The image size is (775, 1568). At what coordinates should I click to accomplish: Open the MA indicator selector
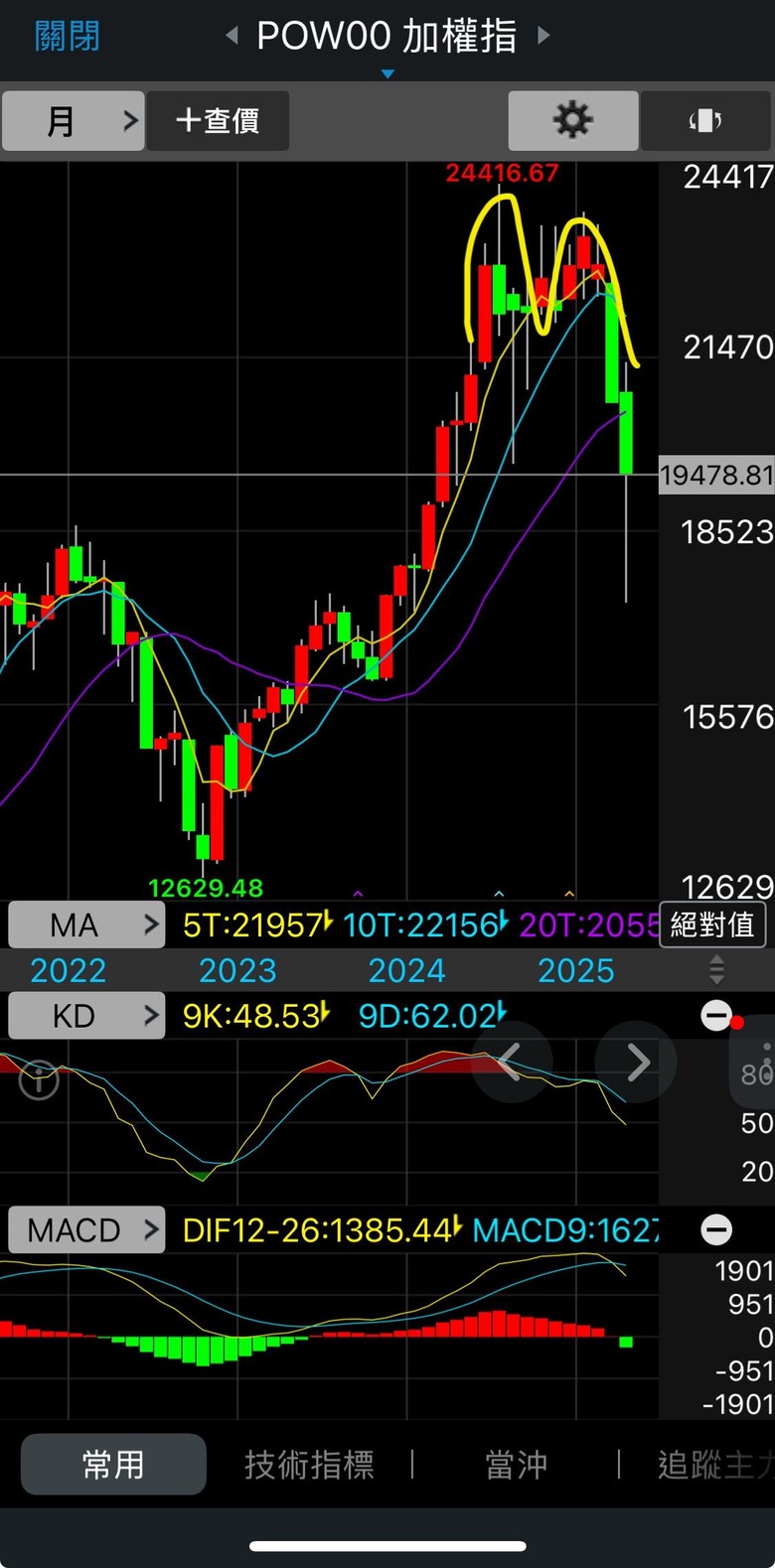point(86,926)
